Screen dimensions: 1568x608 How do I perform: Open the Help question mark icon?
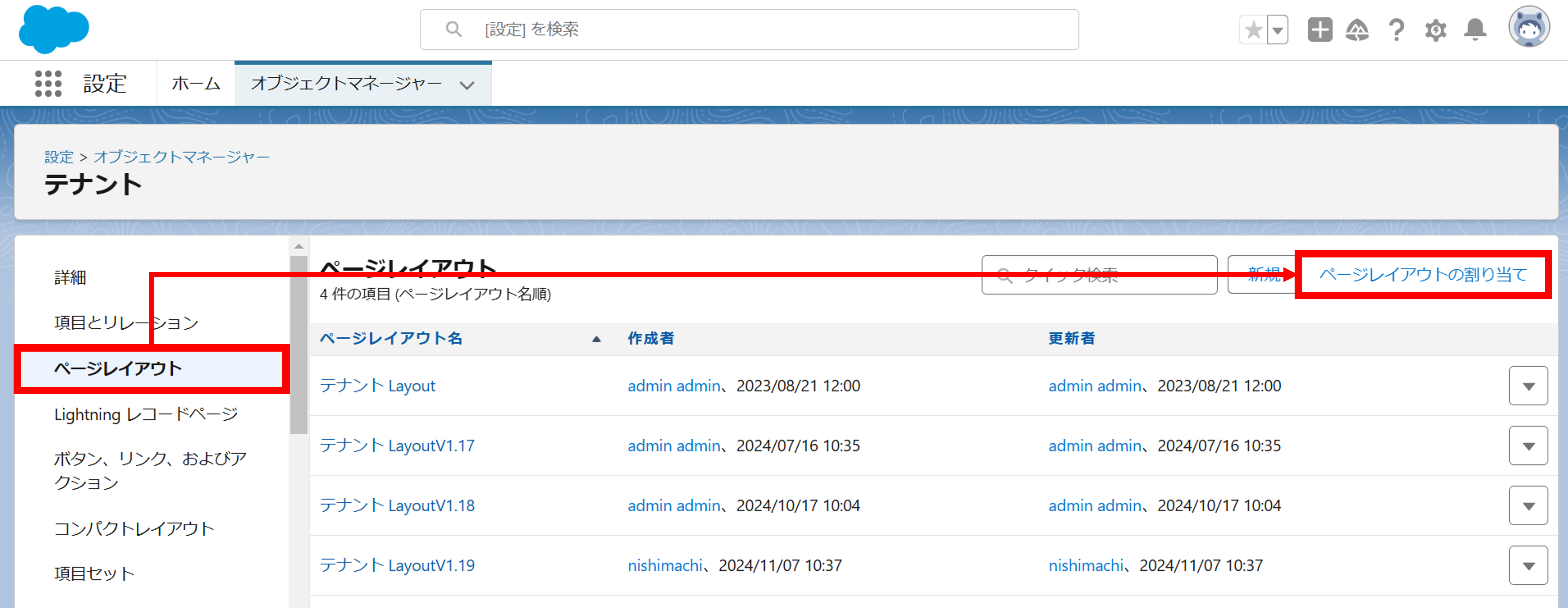point(1396,30)
